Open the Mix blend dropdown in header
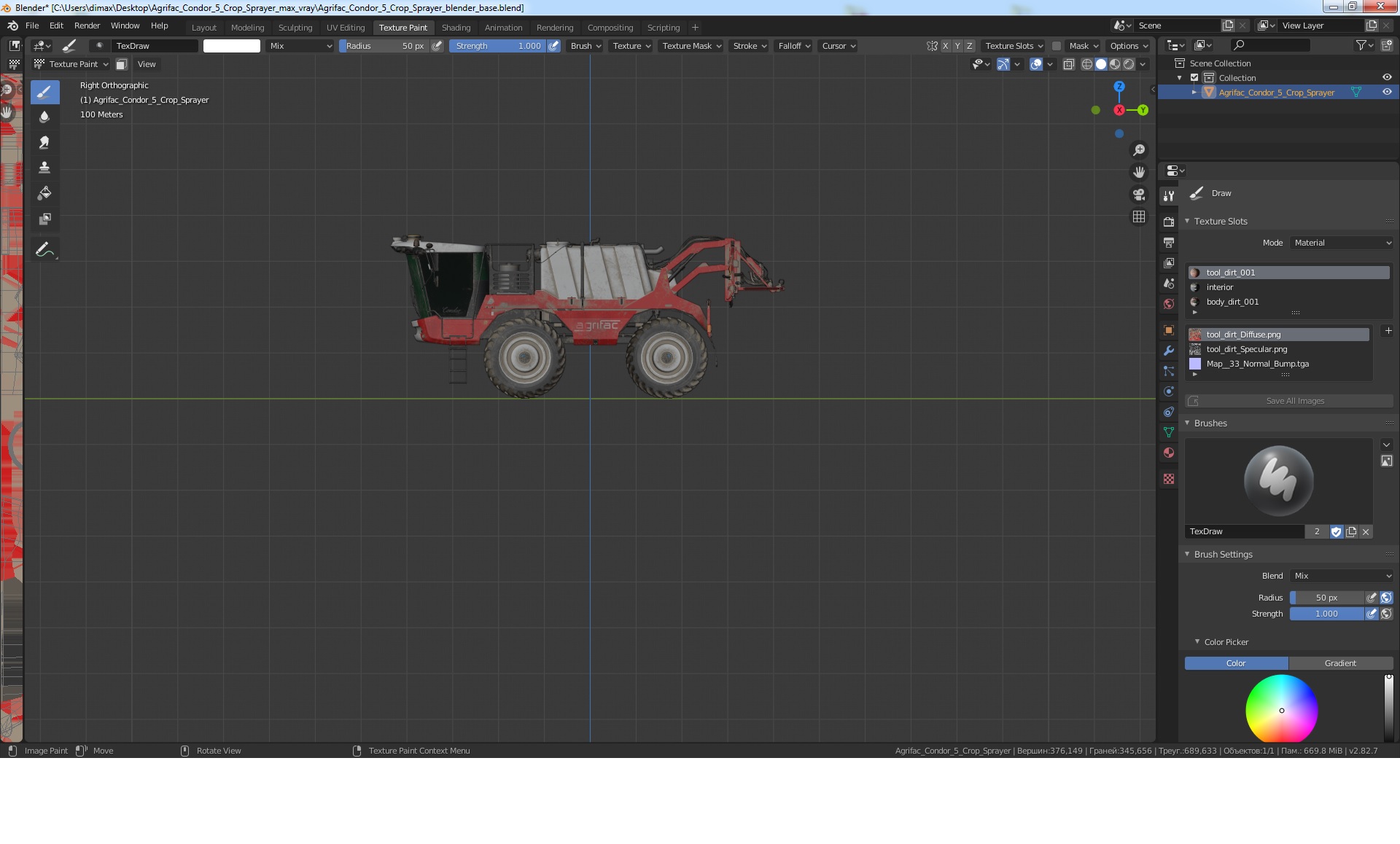 click(x=300, y=46)
